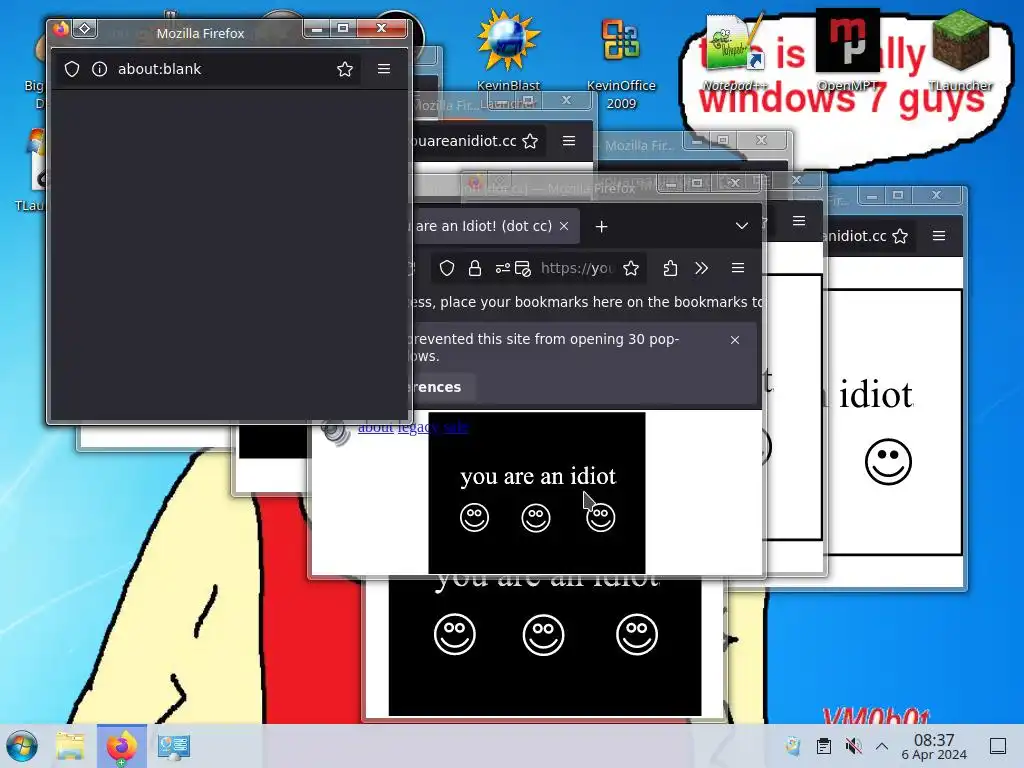The image size is (1024, 768).
Task: Click the padlock site security icon
Action: [x=475, y=268]
